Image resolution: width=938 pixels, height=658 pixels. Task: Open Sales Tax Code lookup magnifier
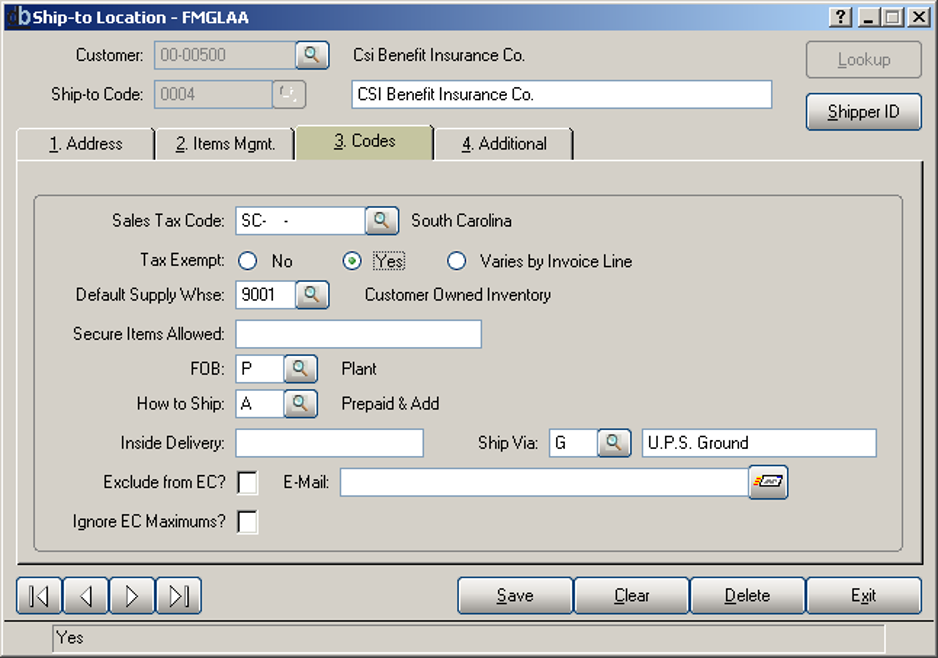pos(382,221)
